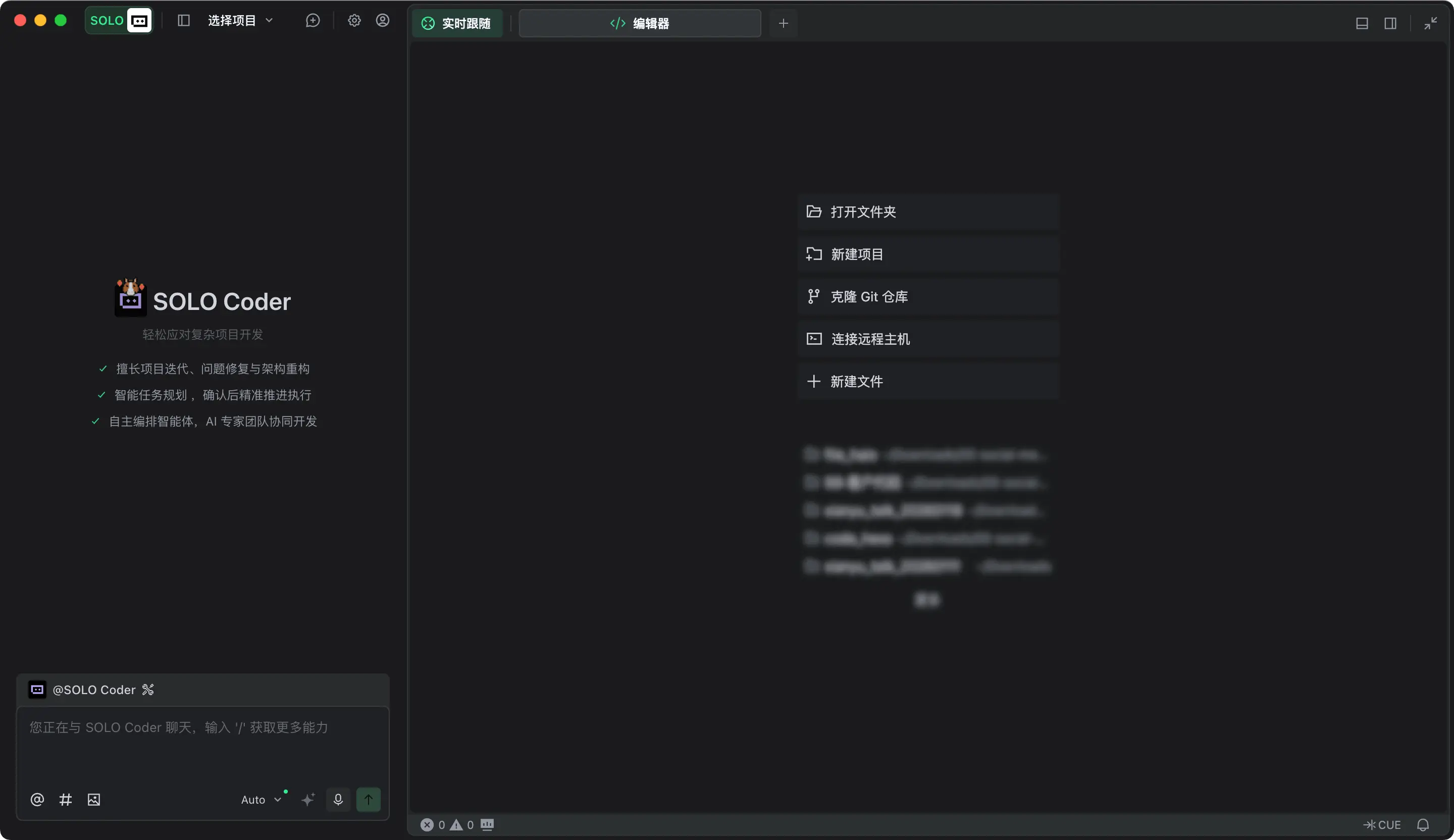Click the @ mention icon

tap(37, 800)
